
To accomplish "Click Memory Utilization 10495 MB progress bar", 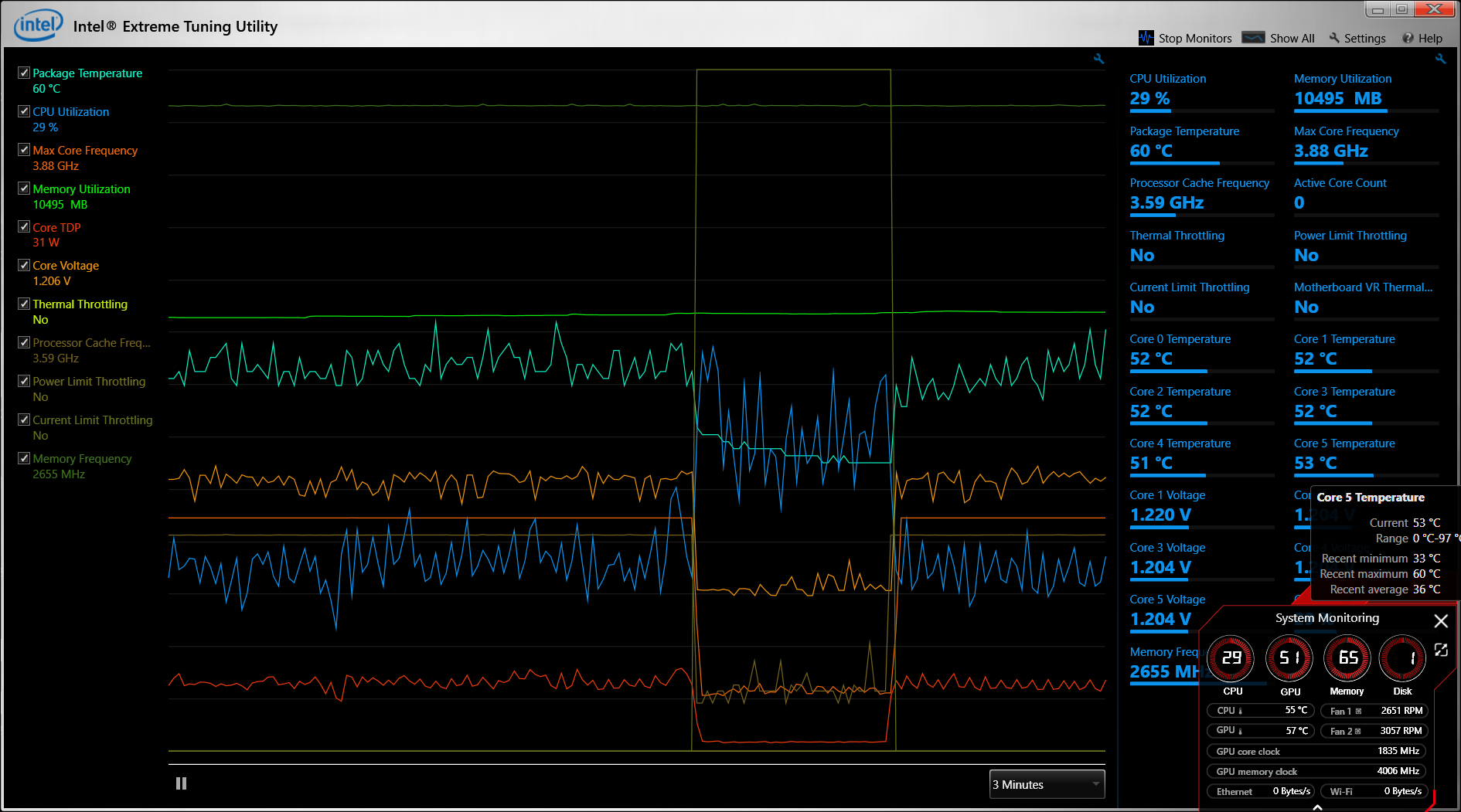I will [1367, 111].
